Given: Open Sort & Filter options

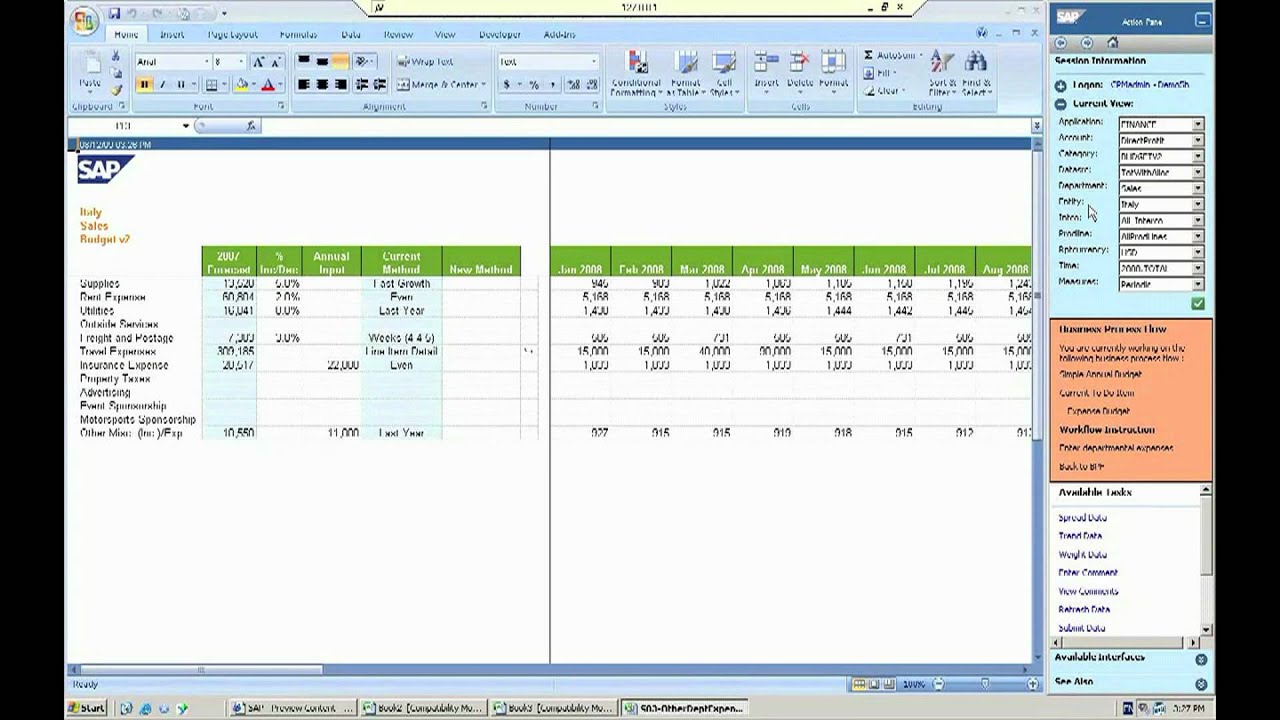Looking at the screenshot, I should (x=942, y=74).
